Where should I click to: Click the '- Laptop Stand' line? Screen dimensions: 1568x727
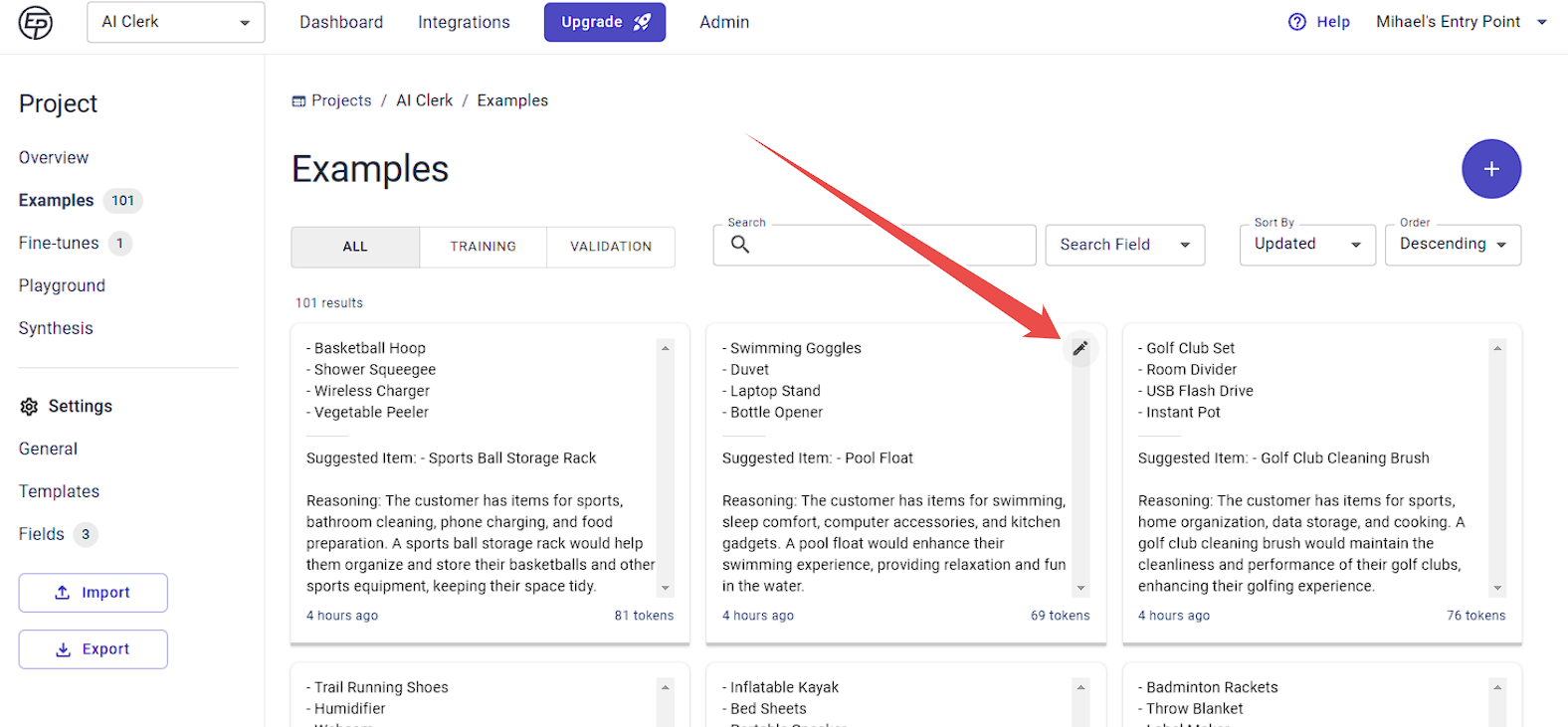771,392
